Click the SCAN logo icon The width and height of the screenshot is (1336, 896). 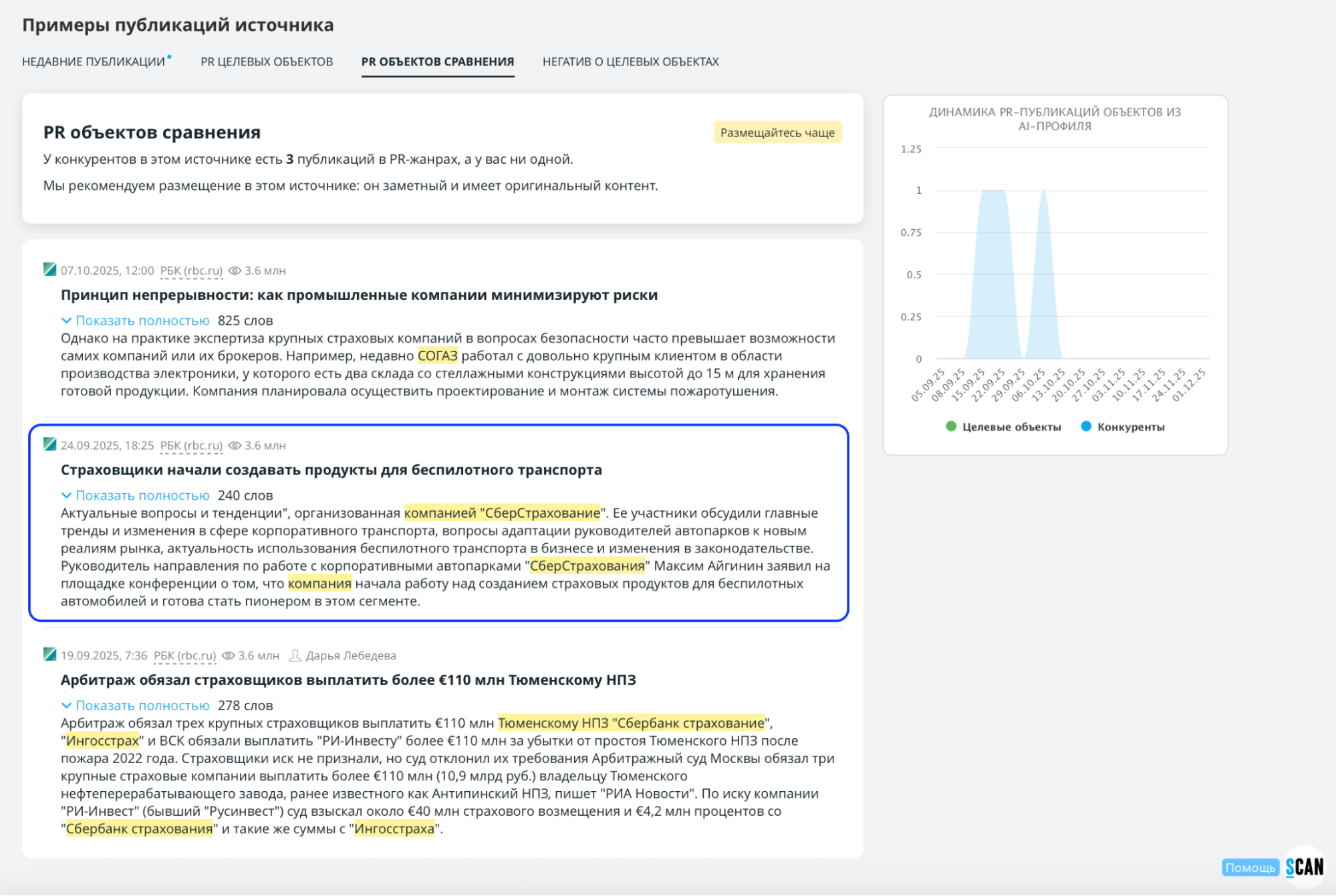tap(1304, 867)
